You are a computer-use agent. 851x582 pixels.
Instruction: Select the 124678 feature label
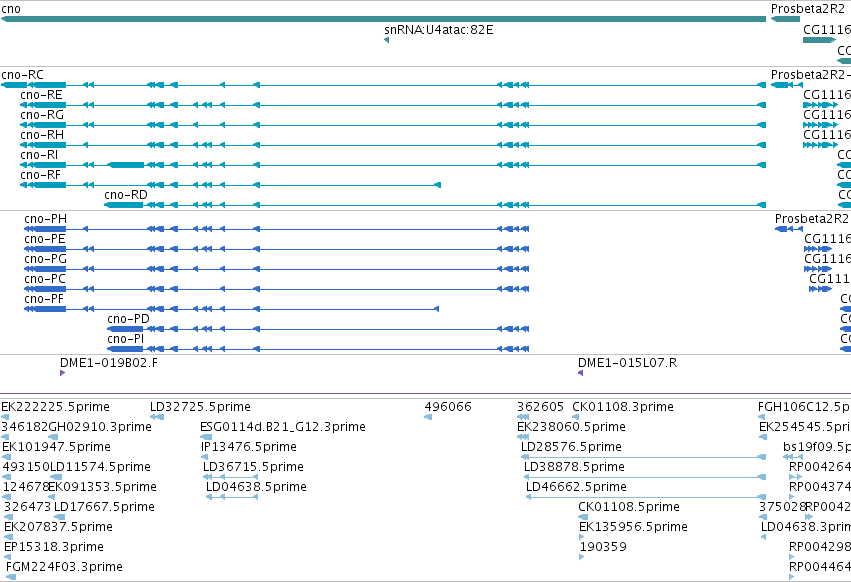pyautogui.click(x=26, y=486)
